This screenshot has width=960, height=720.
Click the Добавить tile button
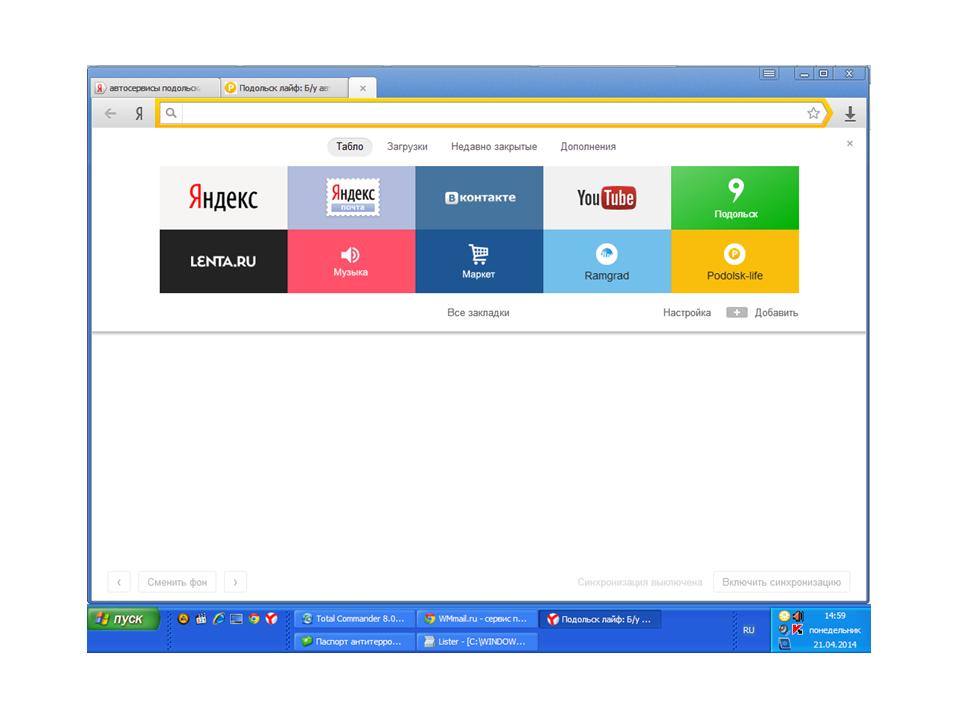pos(762,312)
